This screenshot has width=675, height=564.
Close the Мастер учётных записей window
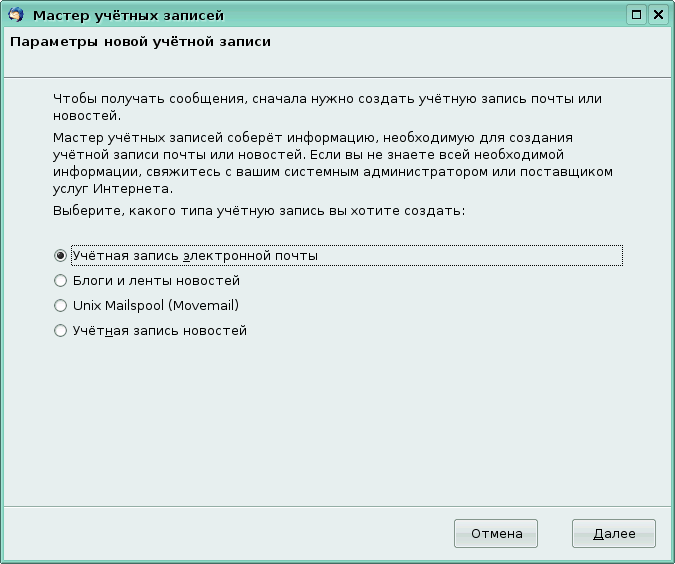click(x=657, y=15)
